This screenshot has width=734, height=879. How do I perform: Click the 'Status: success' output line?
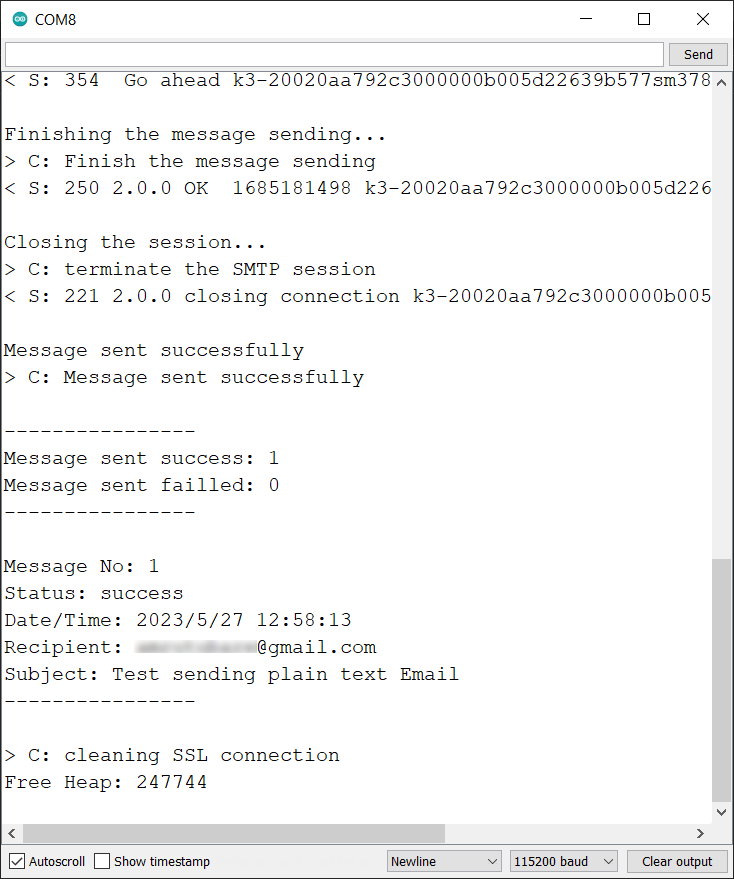pos(94,593)
